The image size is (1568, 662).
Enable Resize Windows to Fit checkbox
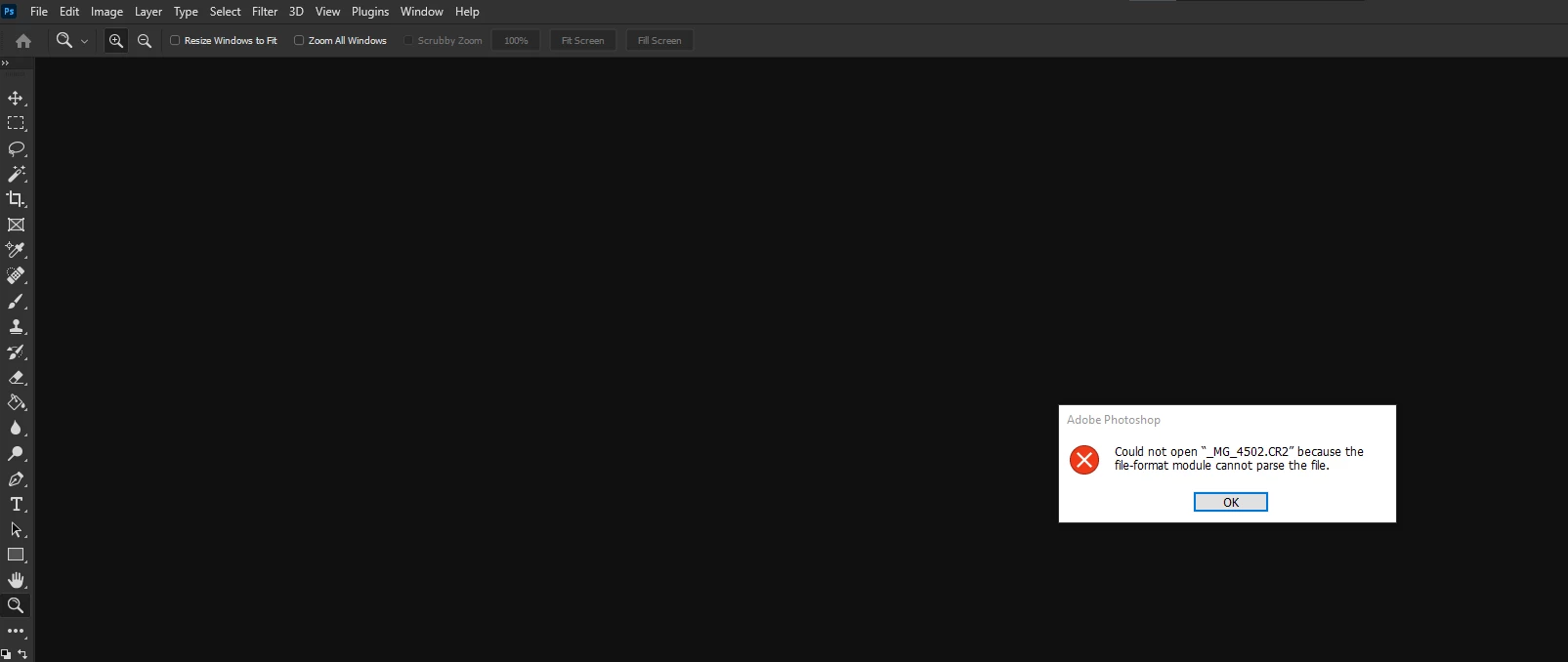(x=175, y=40)
